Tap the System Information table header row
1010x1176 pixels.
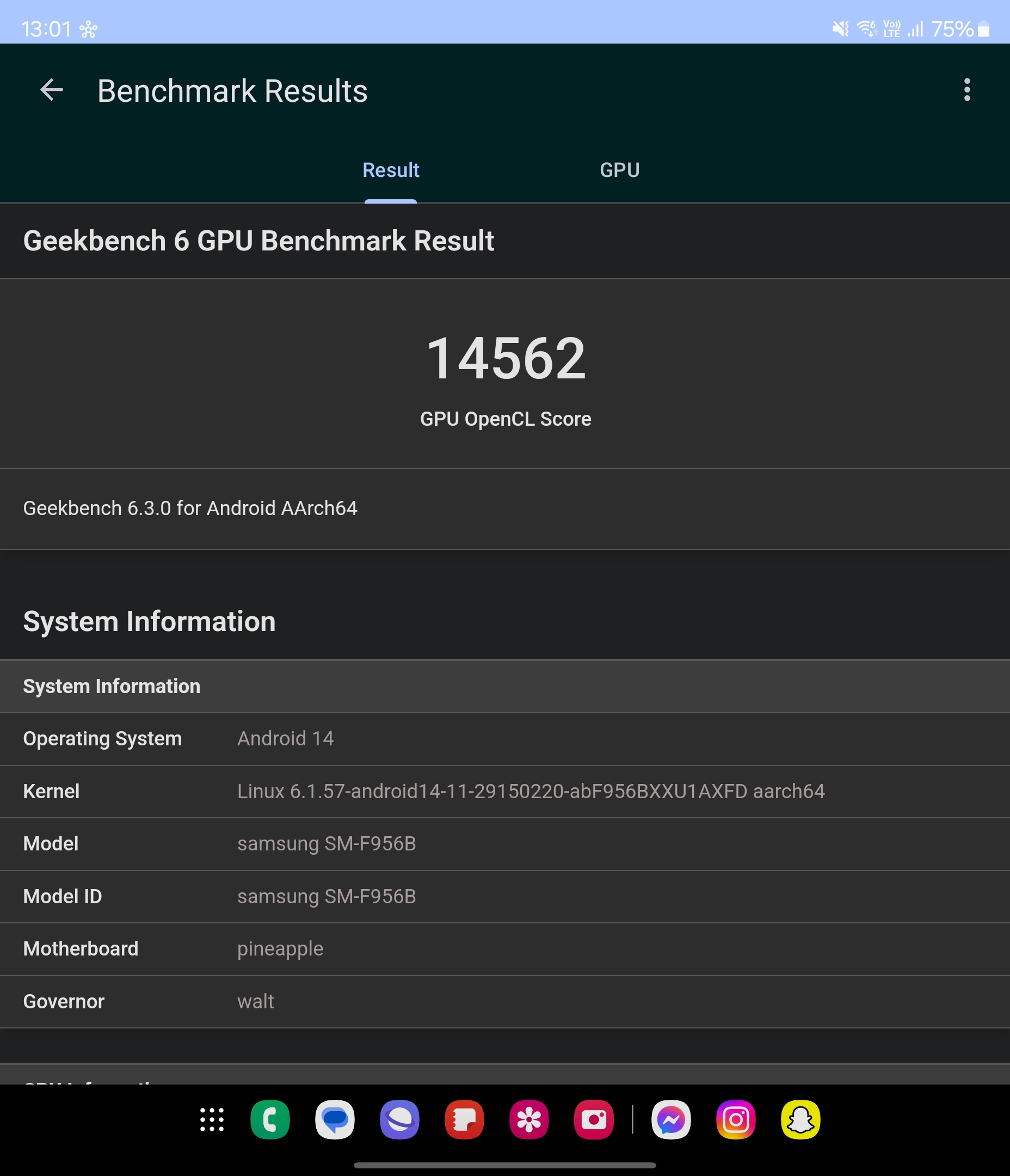click(505, 686)
